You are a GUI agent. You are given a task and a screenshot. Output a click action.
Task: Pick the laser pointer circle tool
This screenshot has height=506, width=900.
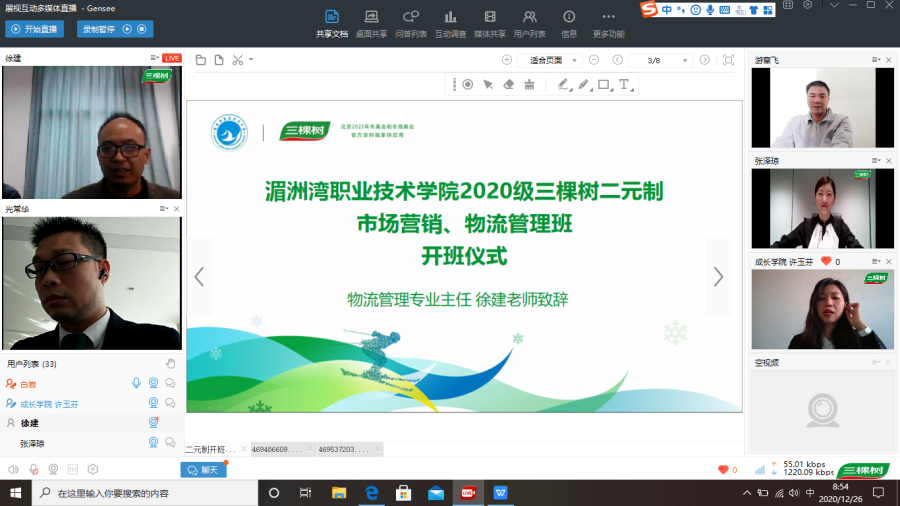coord(467,85)
